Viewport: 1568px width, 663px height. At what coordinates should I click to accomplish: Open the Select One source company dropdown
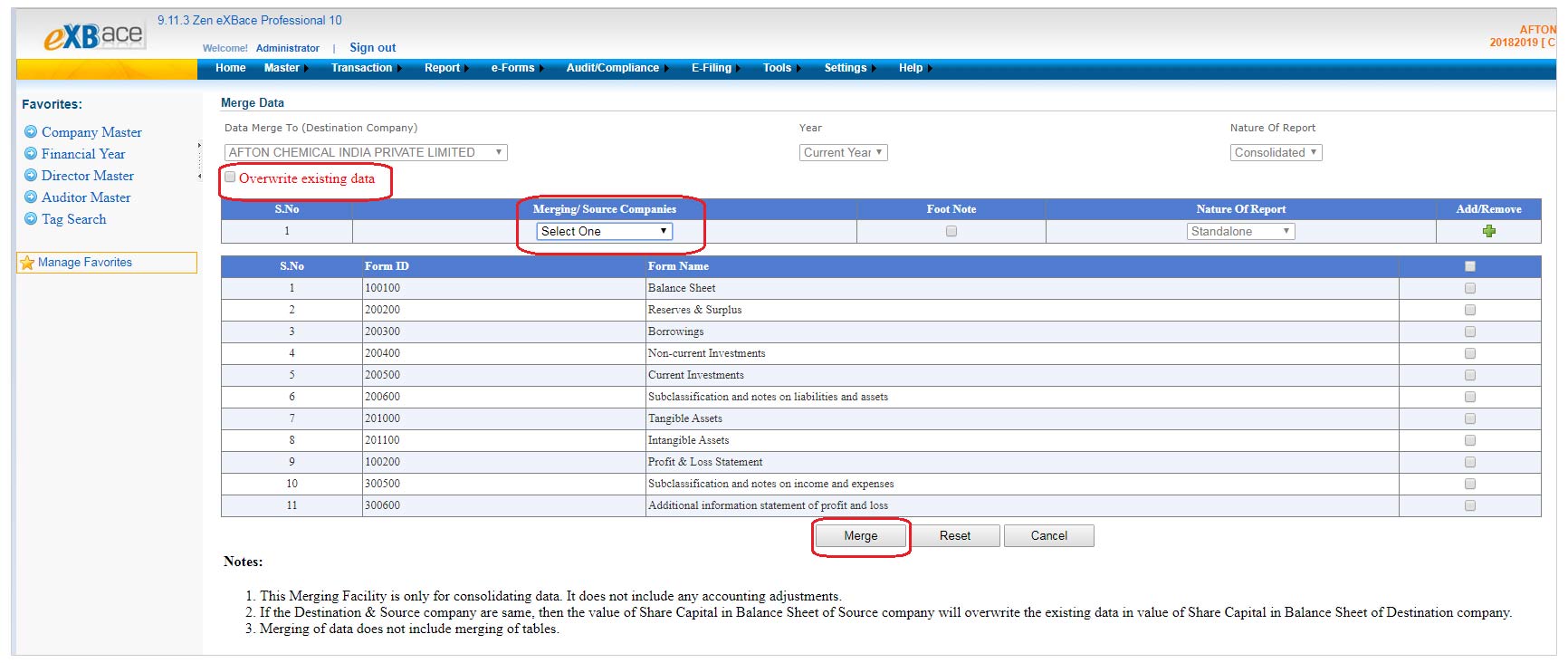click(605, 231)
